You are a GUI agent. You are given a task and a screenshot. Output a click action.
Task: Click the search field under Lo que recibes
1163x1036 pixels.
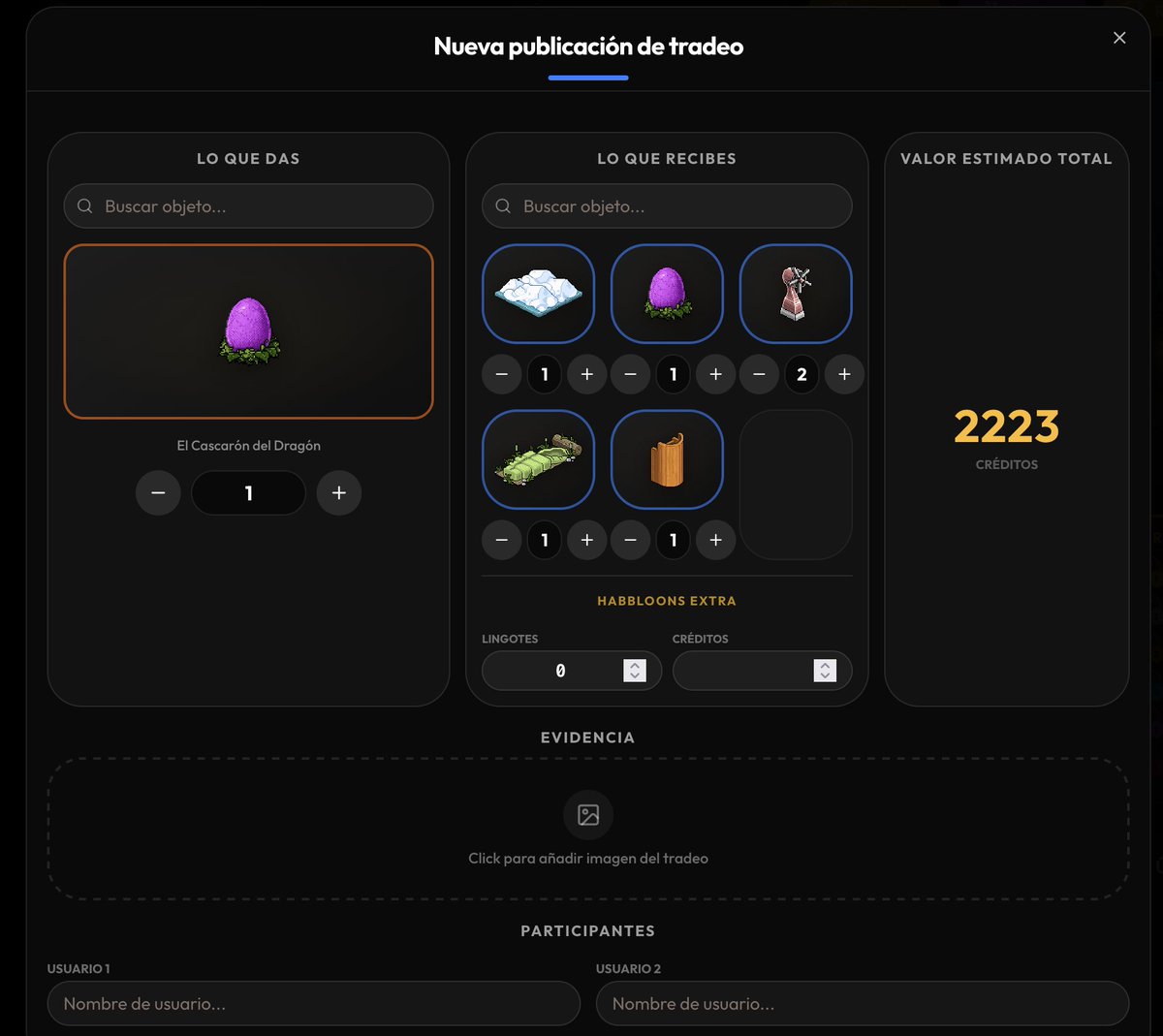coord(667,206)
